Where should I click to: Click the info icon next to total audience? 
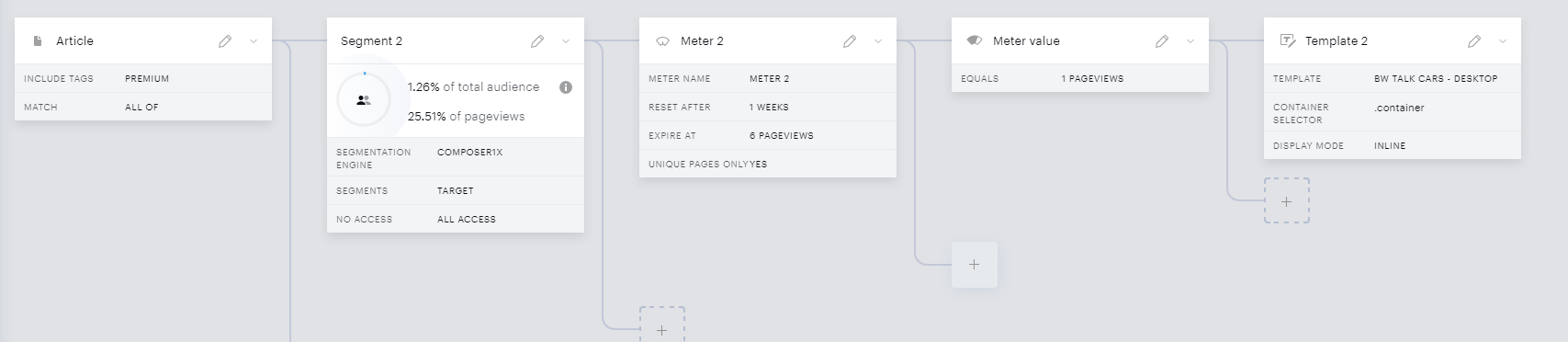pyautogui.click(x=566, y=87)
